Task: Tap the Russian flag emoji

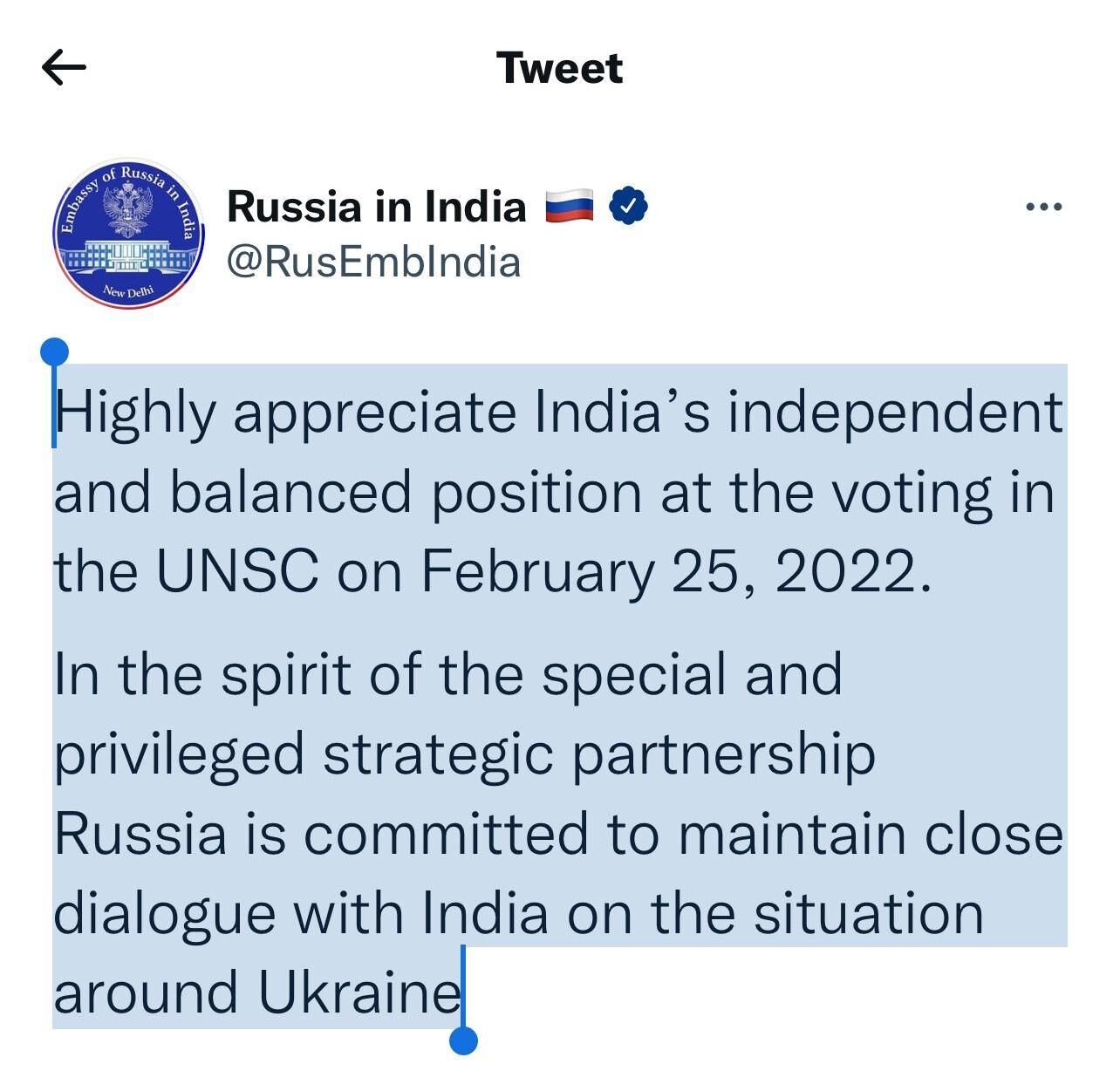Action: click(x=569, y=207)
